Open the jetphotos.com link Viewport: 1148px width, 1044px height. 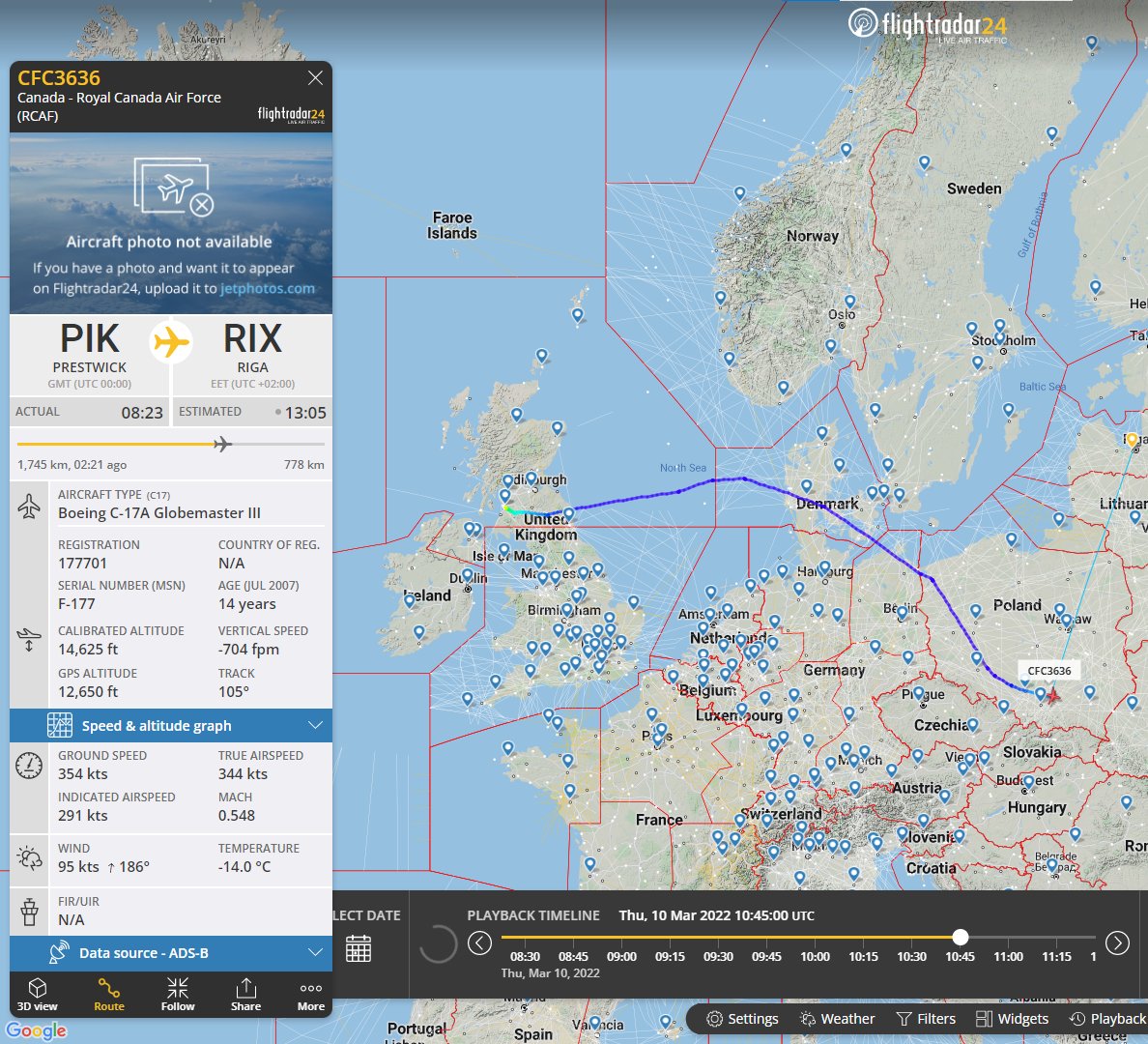pos(268,289)
